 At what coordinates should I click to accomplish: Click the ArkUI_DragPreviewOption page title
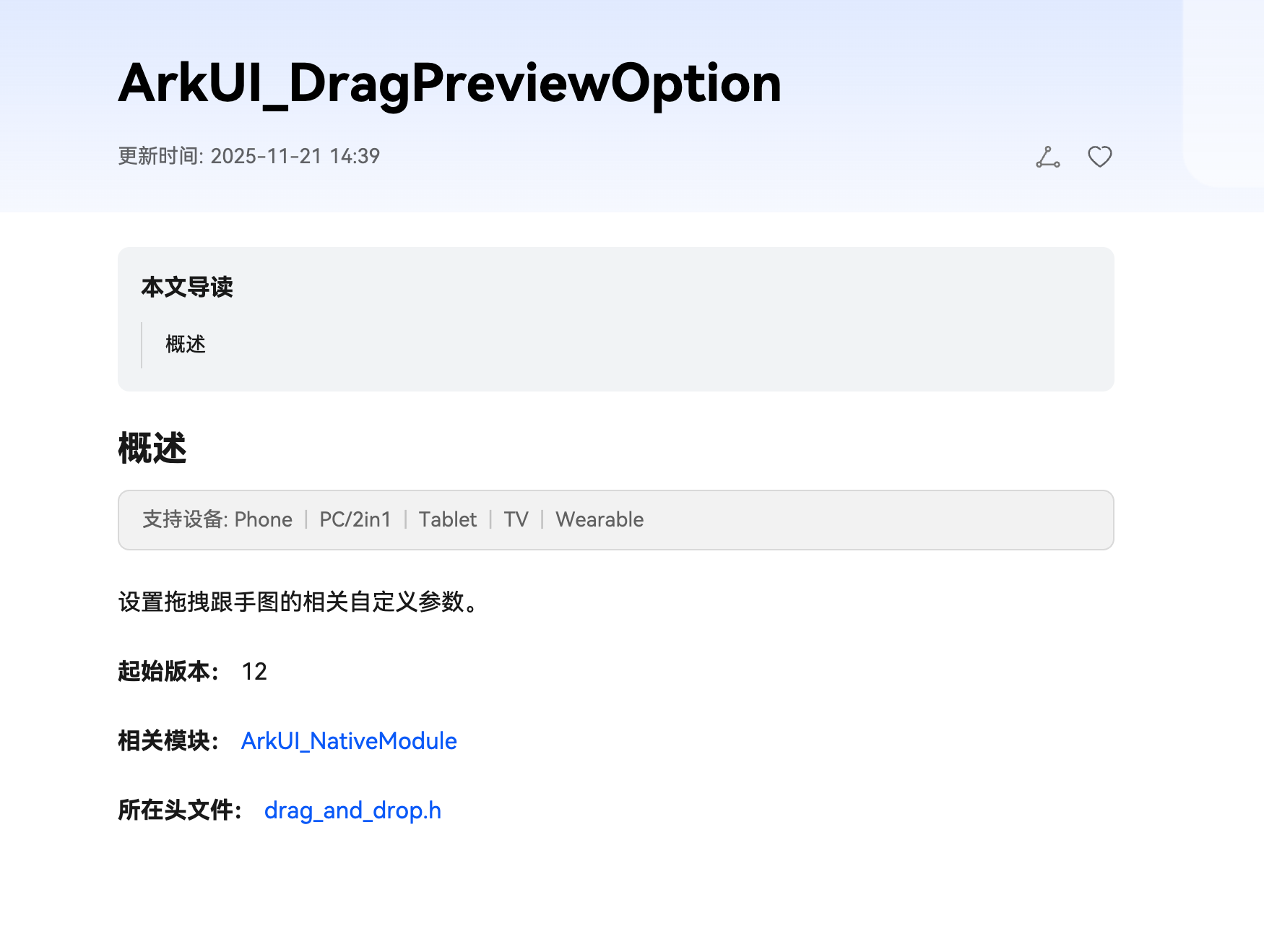coord(450,84)
